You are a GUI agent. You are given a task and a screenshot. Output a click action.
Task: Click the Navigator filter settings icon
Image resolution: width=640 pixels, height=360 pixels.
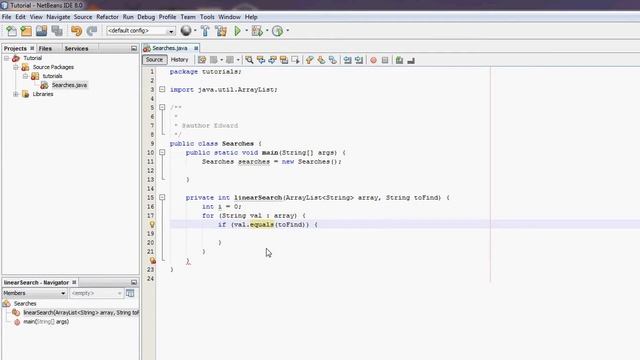[x=130, y=293]
